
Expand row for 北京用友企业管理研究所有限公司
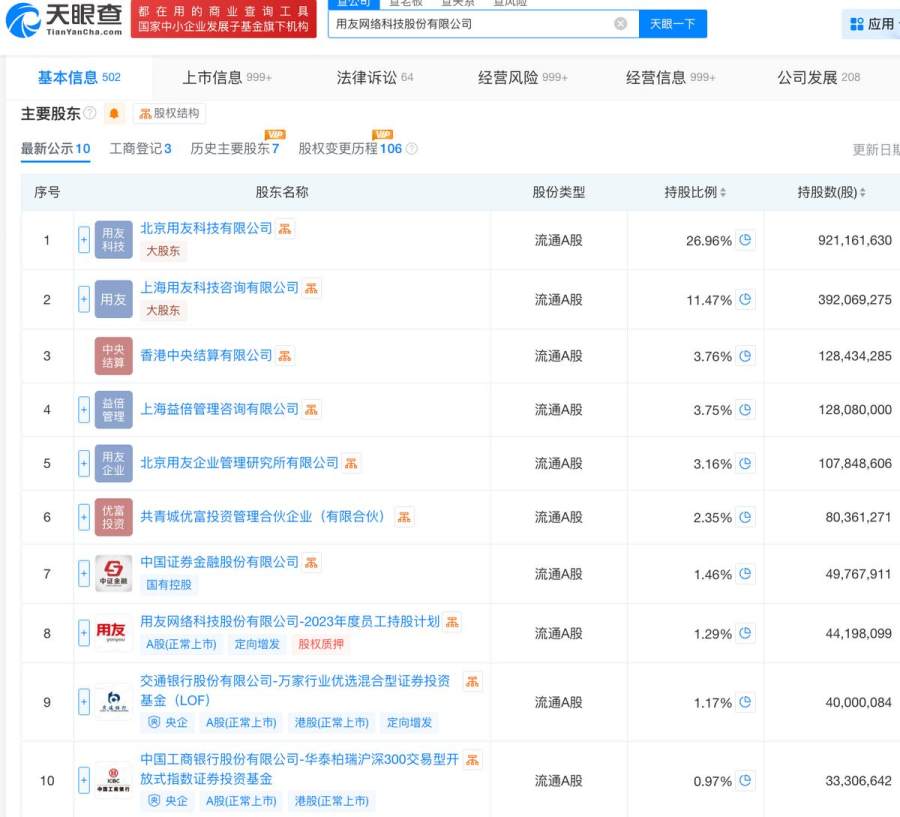tap(84, 463)
